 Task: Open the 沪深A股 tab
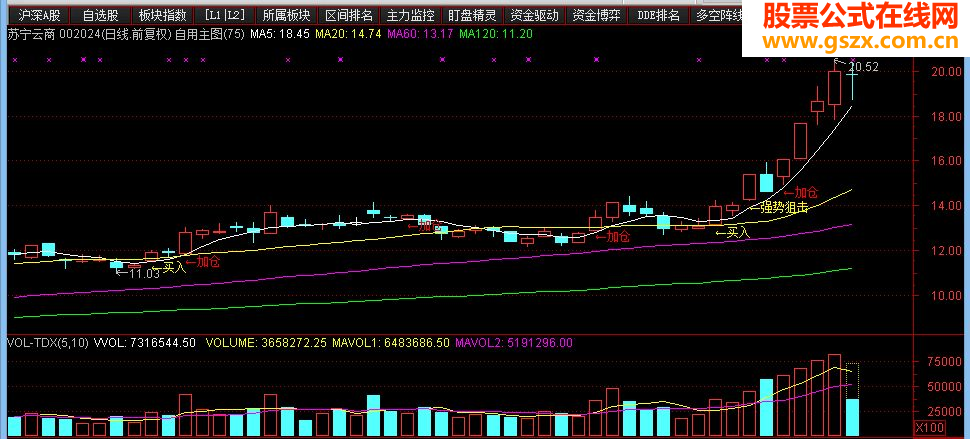coord(38,15)
